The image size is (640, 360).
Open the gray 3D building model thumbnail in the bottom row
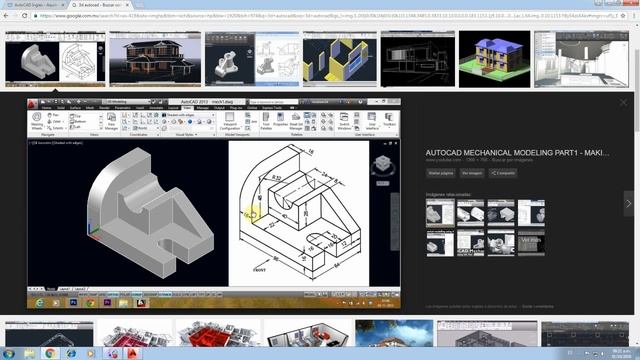pos(487,333)
